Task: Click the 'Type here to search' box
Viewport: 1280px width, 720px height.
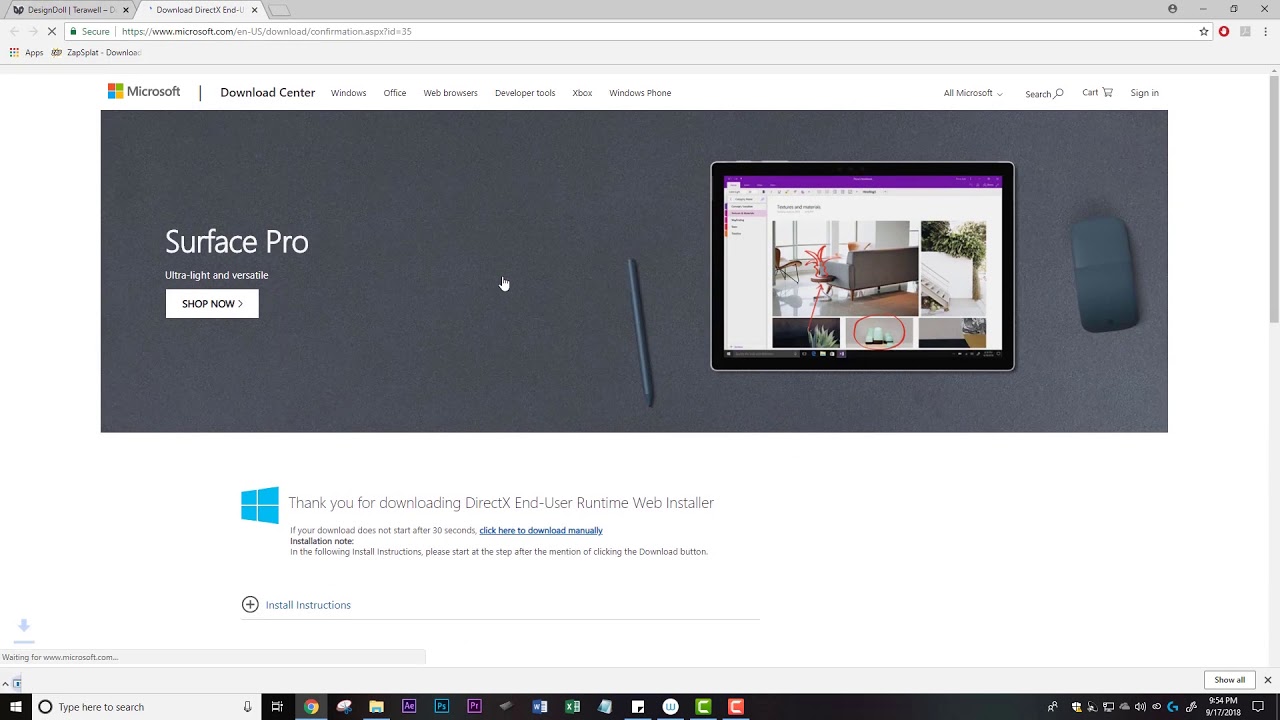Action: click(148, 707)
